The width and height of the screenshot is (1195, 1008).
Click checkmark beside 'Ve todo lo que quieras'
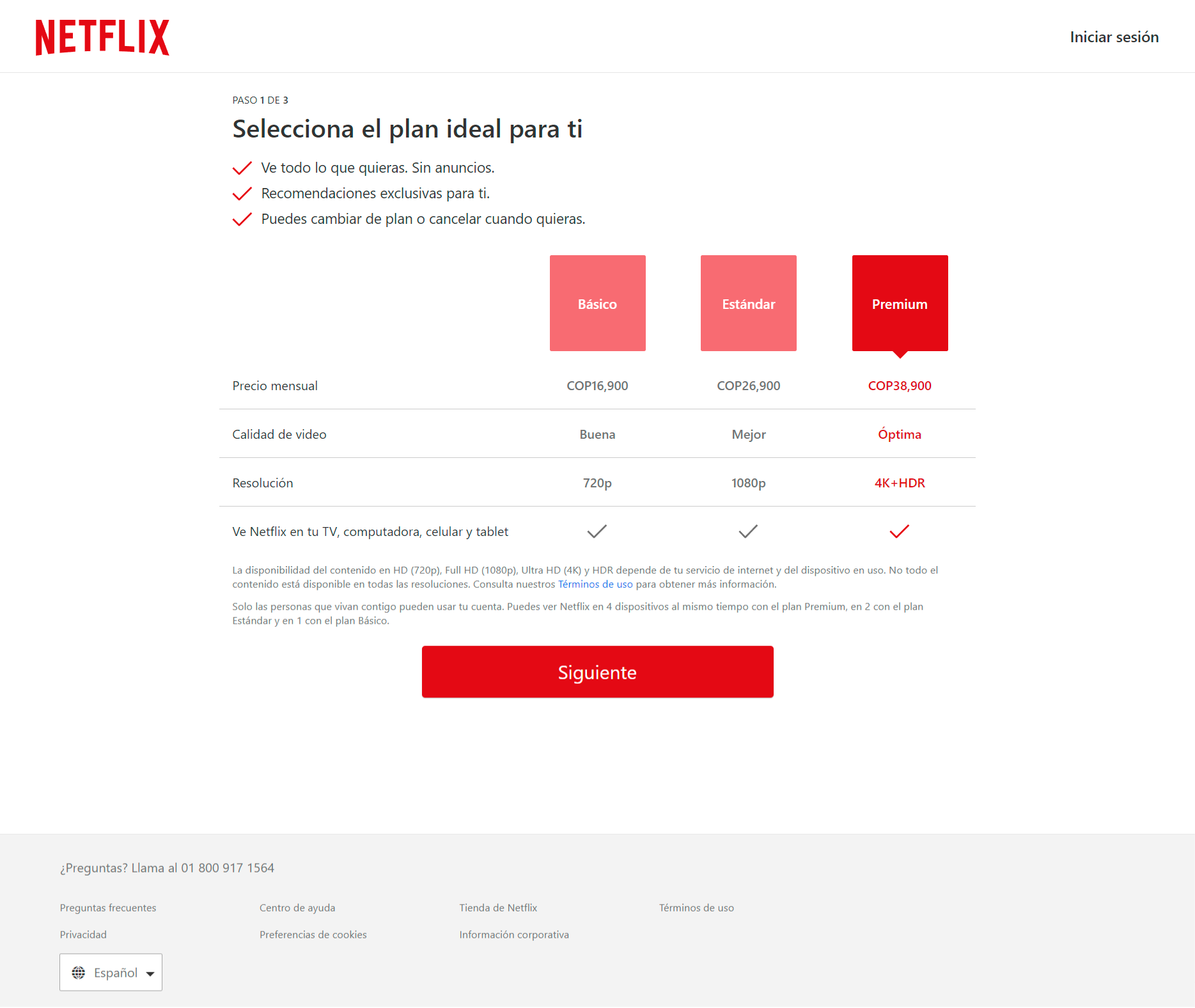click(242, 168)
